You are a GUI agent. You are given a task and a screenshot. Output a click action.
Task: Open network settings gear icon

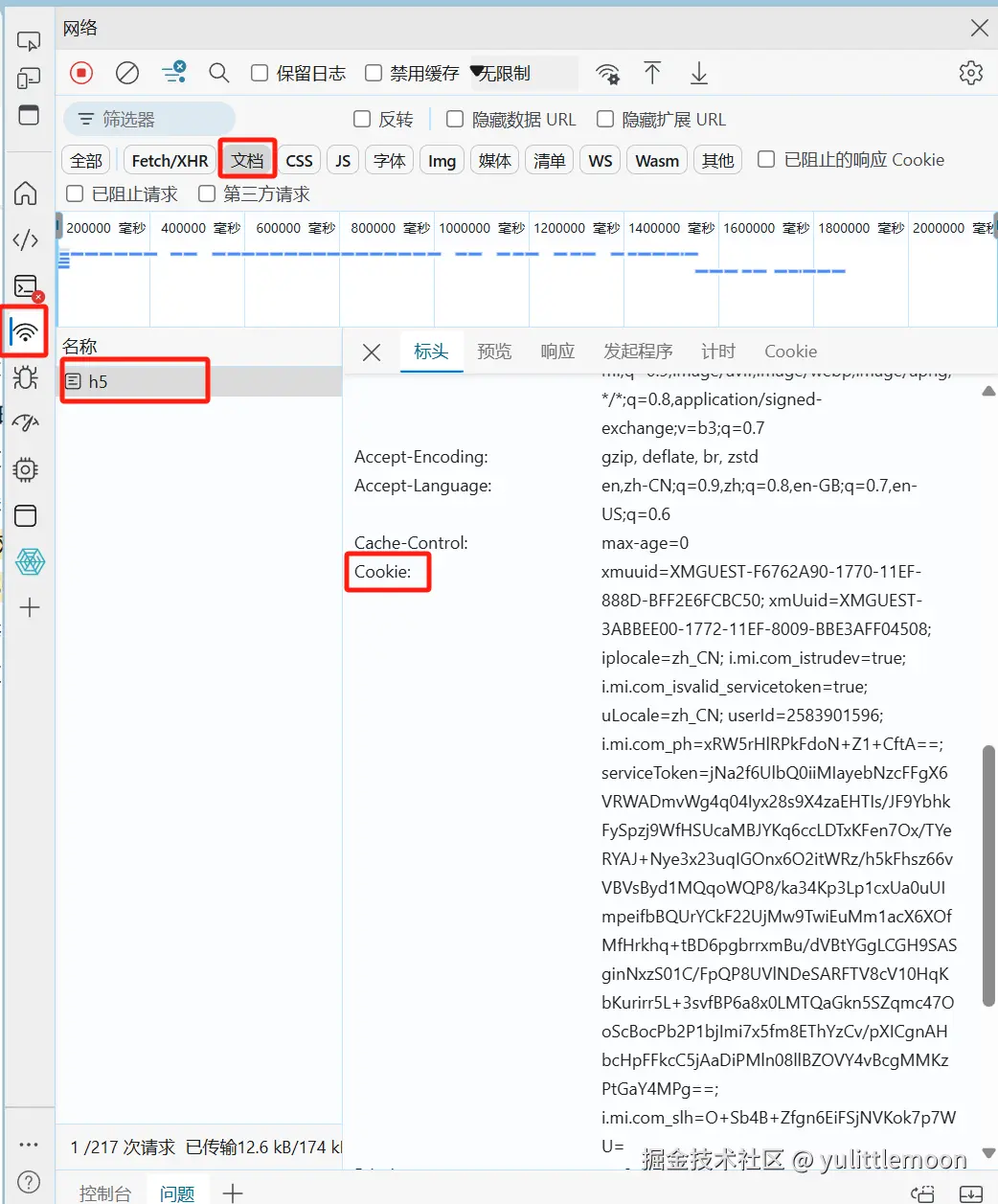click(971, 73)
